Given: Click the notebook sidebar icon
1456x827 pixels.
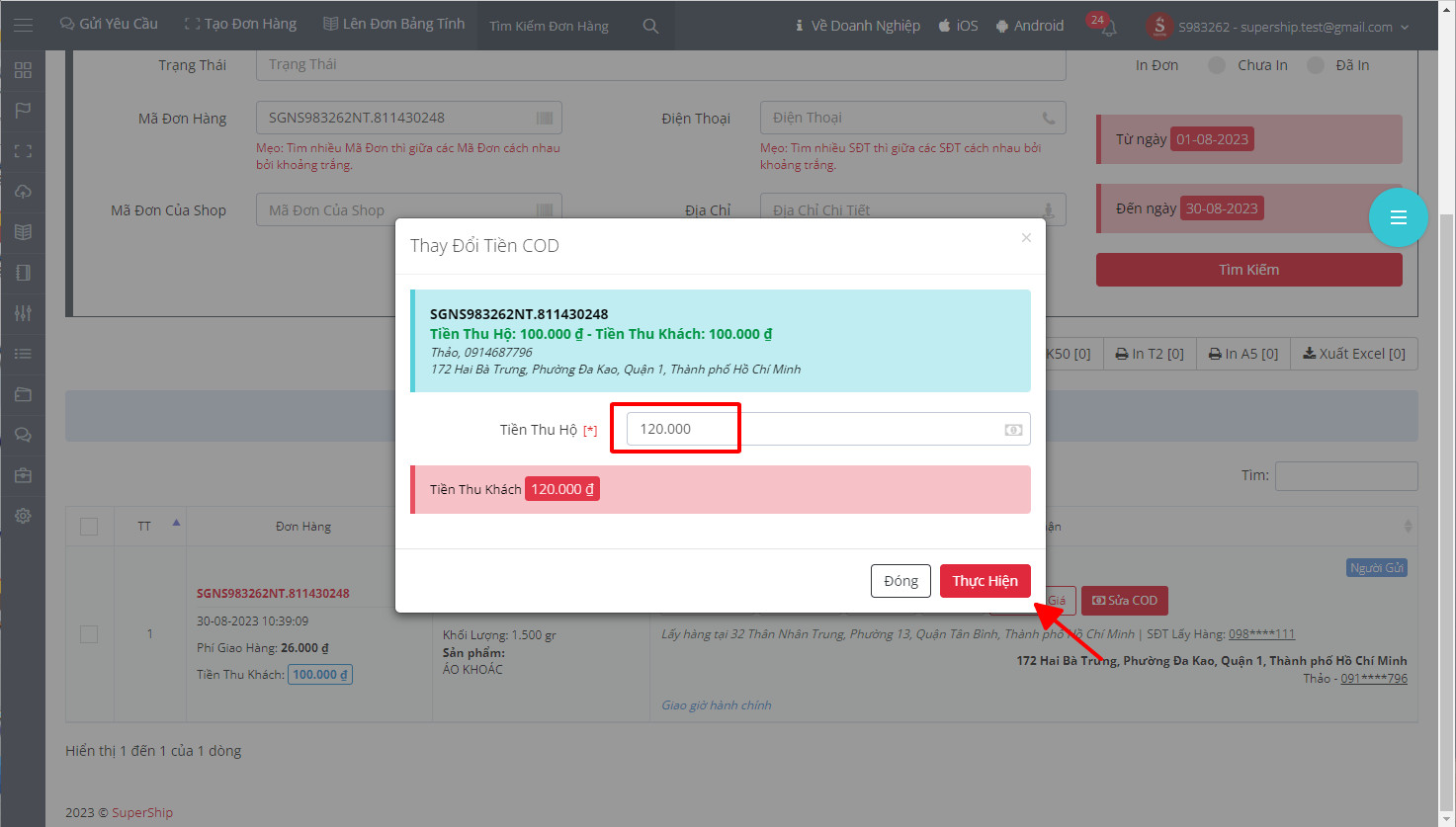Looking at the screenshot, I should 23,273.
